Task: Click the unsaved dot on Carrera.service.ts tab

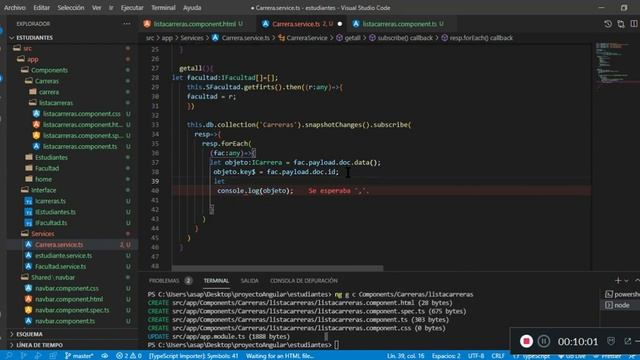Action: 340,24
